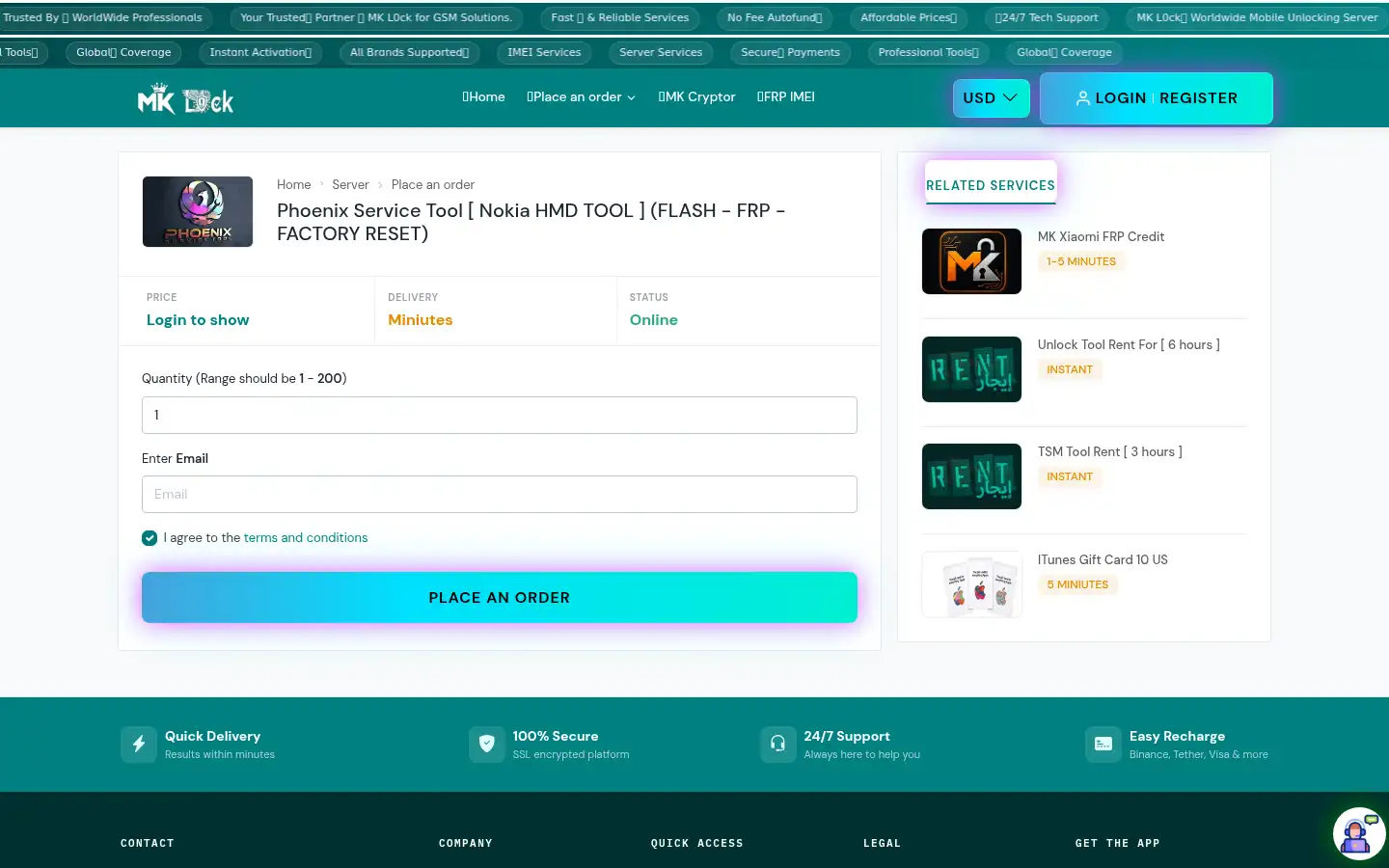
Task: Click the Contact footer heading
Action: pos(148,843)
